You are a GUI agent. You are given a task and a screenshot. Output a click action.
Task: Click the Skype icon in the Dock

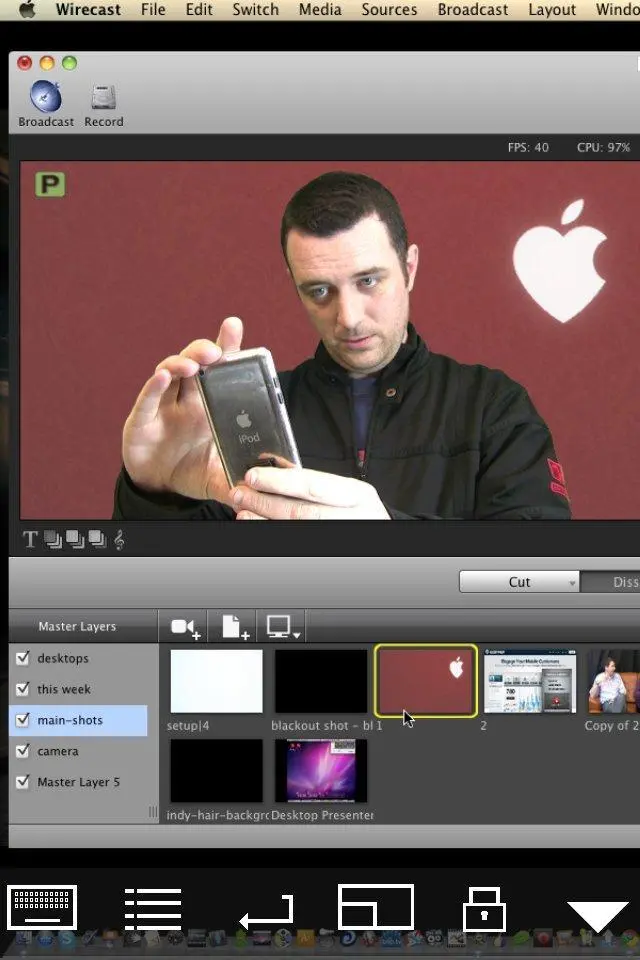[x=66, y=938]
